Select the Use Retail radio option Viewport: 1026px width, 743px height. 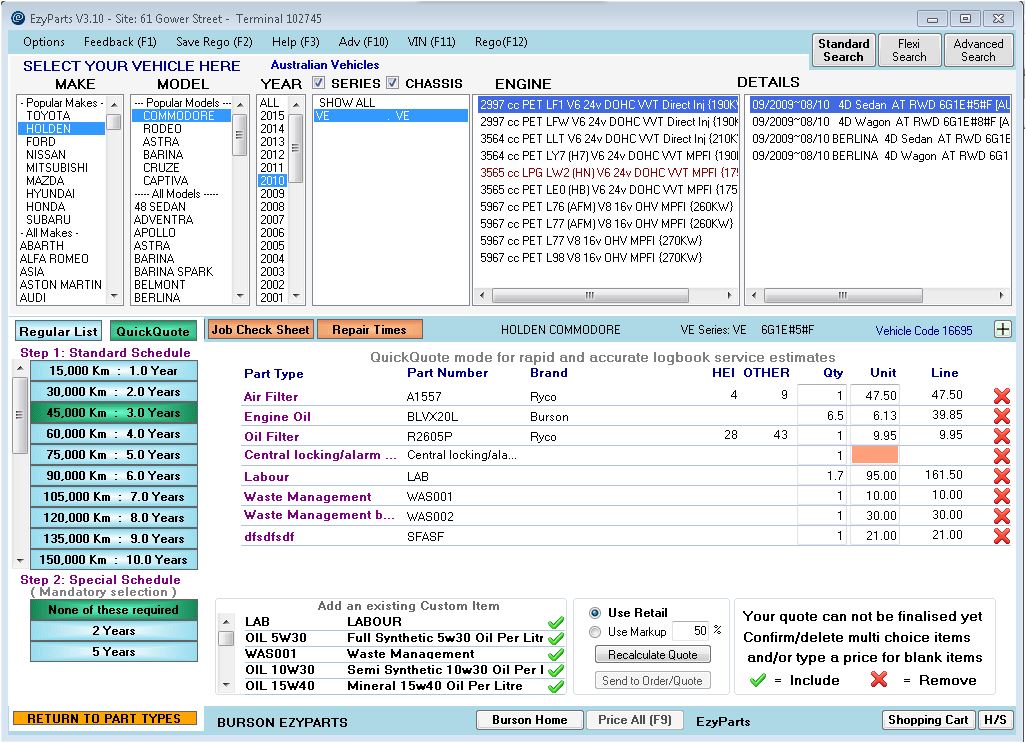click(595, 613)
